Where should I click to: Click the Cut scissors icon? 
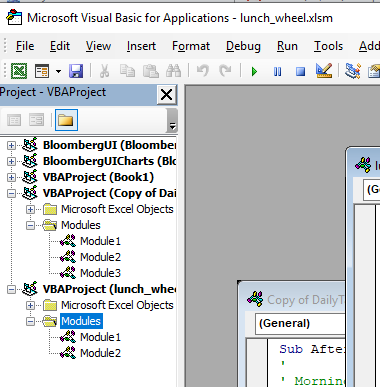click(x=104, y=71)
